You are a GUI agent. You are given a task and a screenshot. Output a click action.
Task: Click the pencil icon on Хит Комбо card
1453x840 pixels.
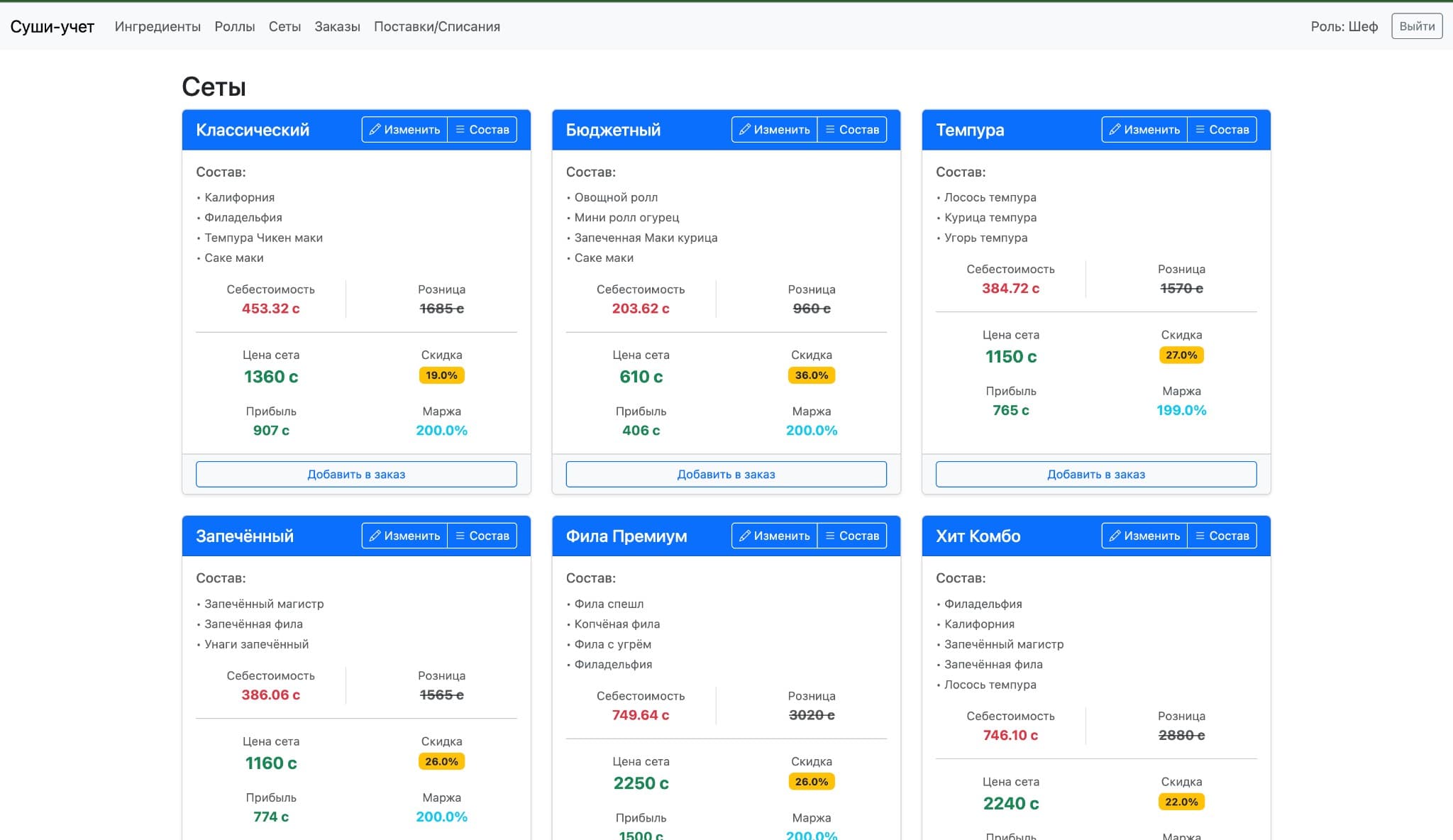(1115, 536)
